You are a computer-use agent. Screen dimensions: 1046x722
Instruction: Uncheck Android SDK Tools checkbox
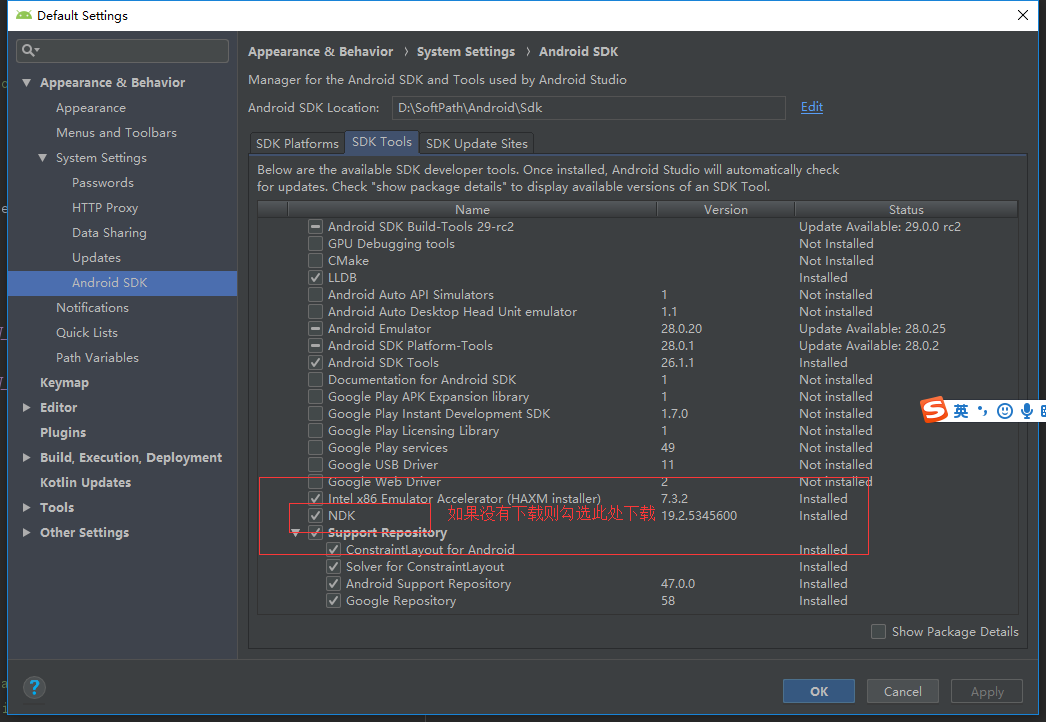pos(316,363)
